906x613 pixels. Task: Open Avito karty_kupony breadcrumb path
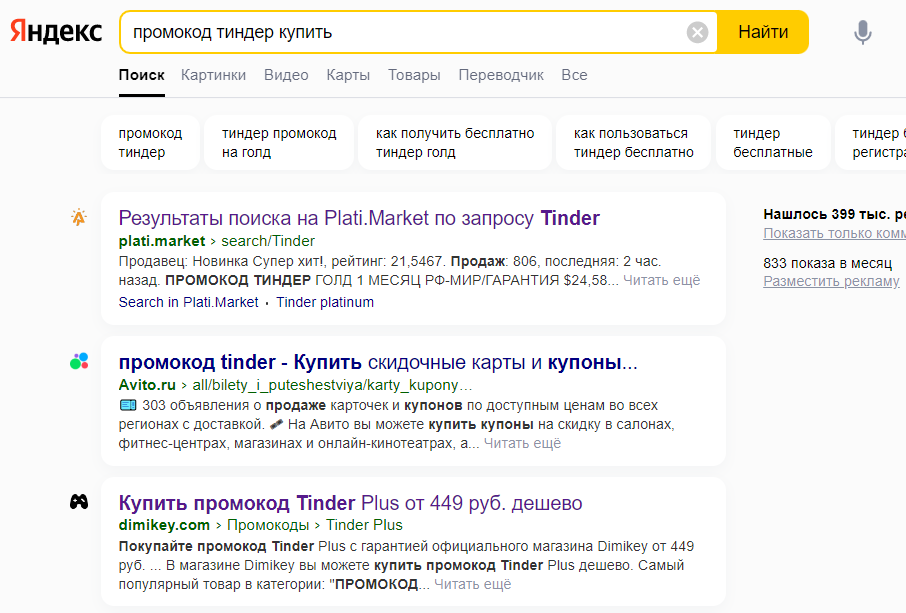(332, 385)
